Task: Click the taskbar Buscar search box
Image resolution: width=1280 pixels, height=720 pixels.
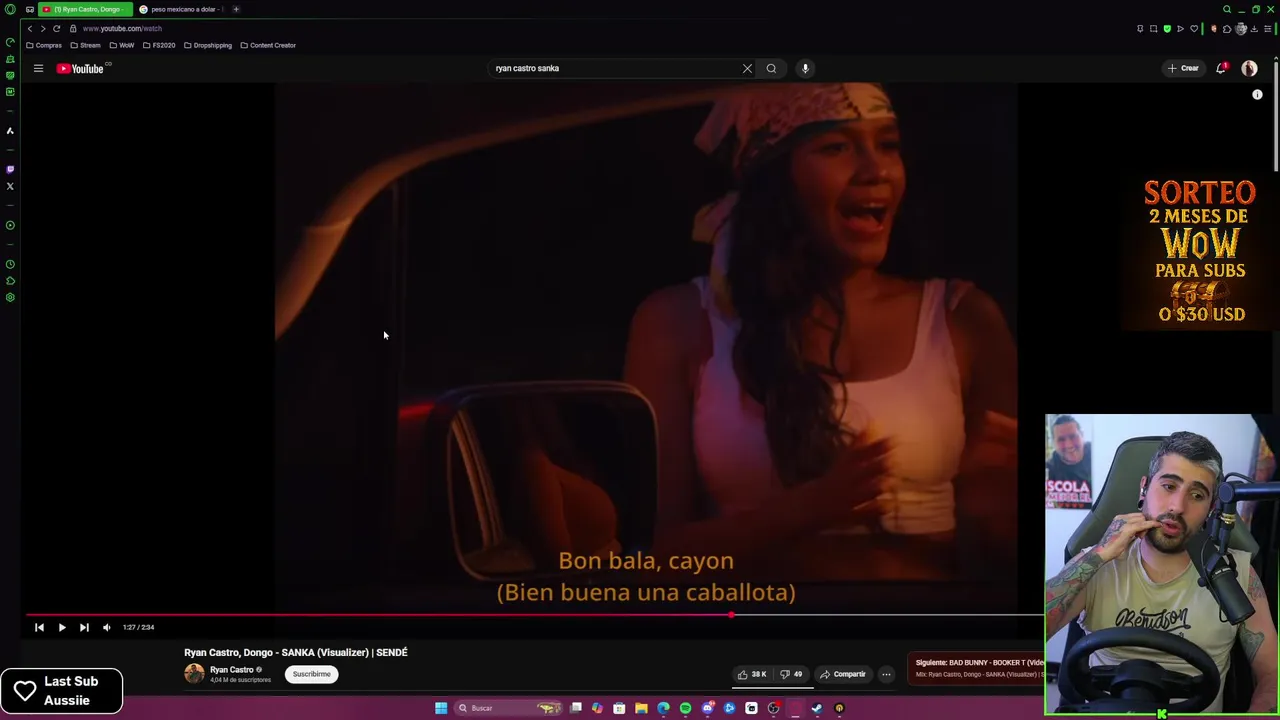Action: pos(508,708)
